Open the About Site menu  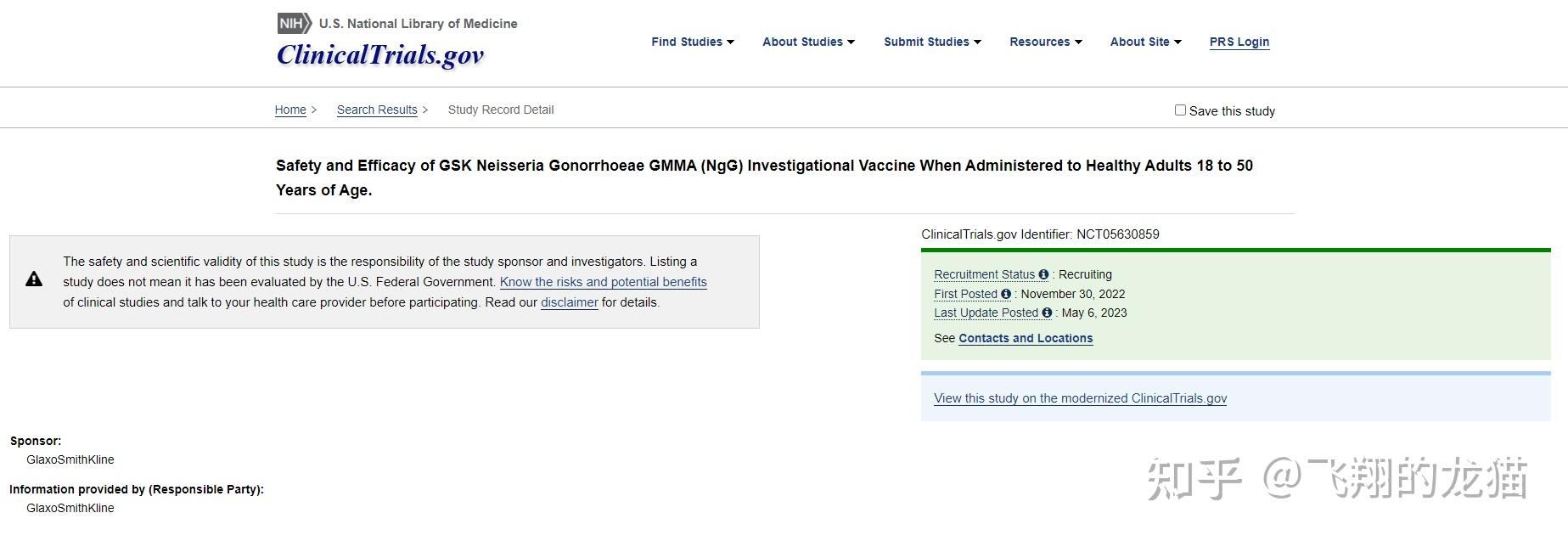click(x=1144, y=42)
